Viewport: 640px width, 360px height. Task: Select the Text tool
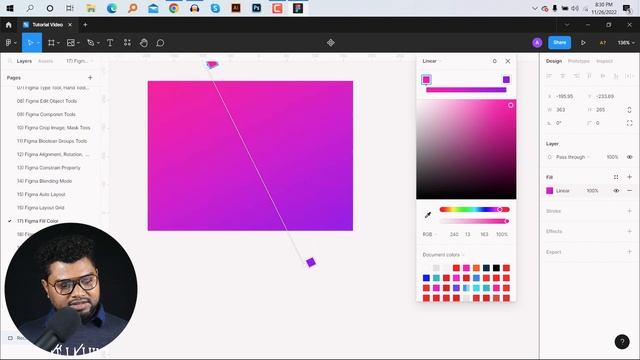[110, 42]
